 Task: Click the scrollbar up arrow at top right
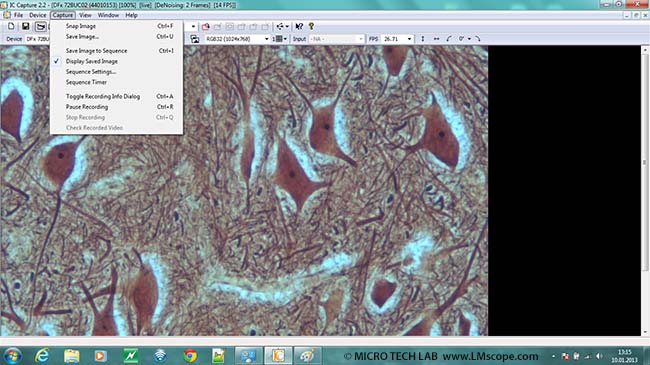(645, 49)
